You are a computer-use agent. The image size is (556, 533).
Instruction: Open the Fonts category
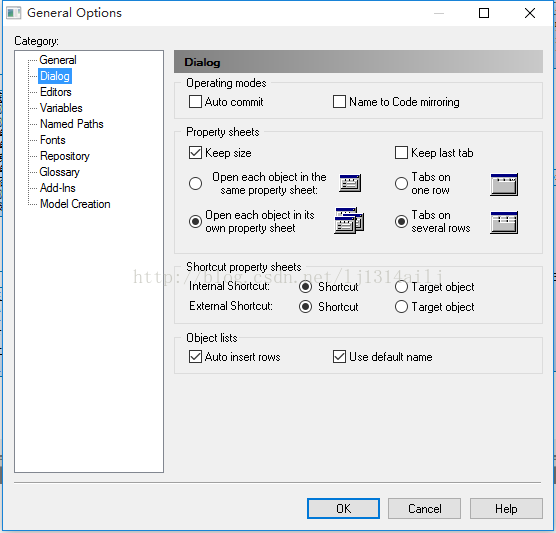click(52, 140)
